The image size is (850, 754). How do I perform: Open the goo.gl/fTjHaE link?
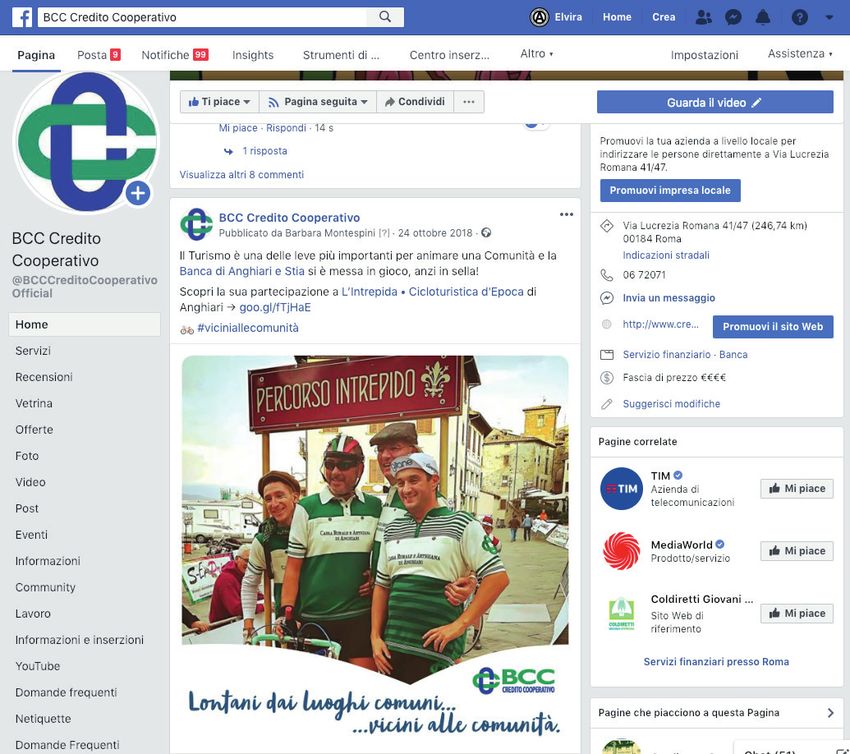[x=275, y=307]
